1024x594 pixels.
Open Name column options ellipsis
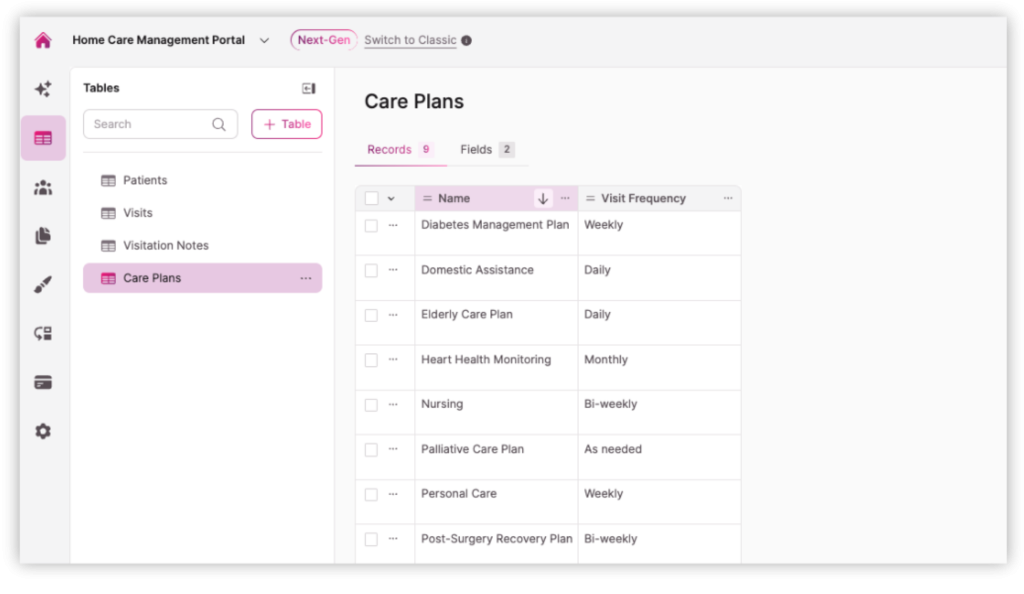(565, 198)
